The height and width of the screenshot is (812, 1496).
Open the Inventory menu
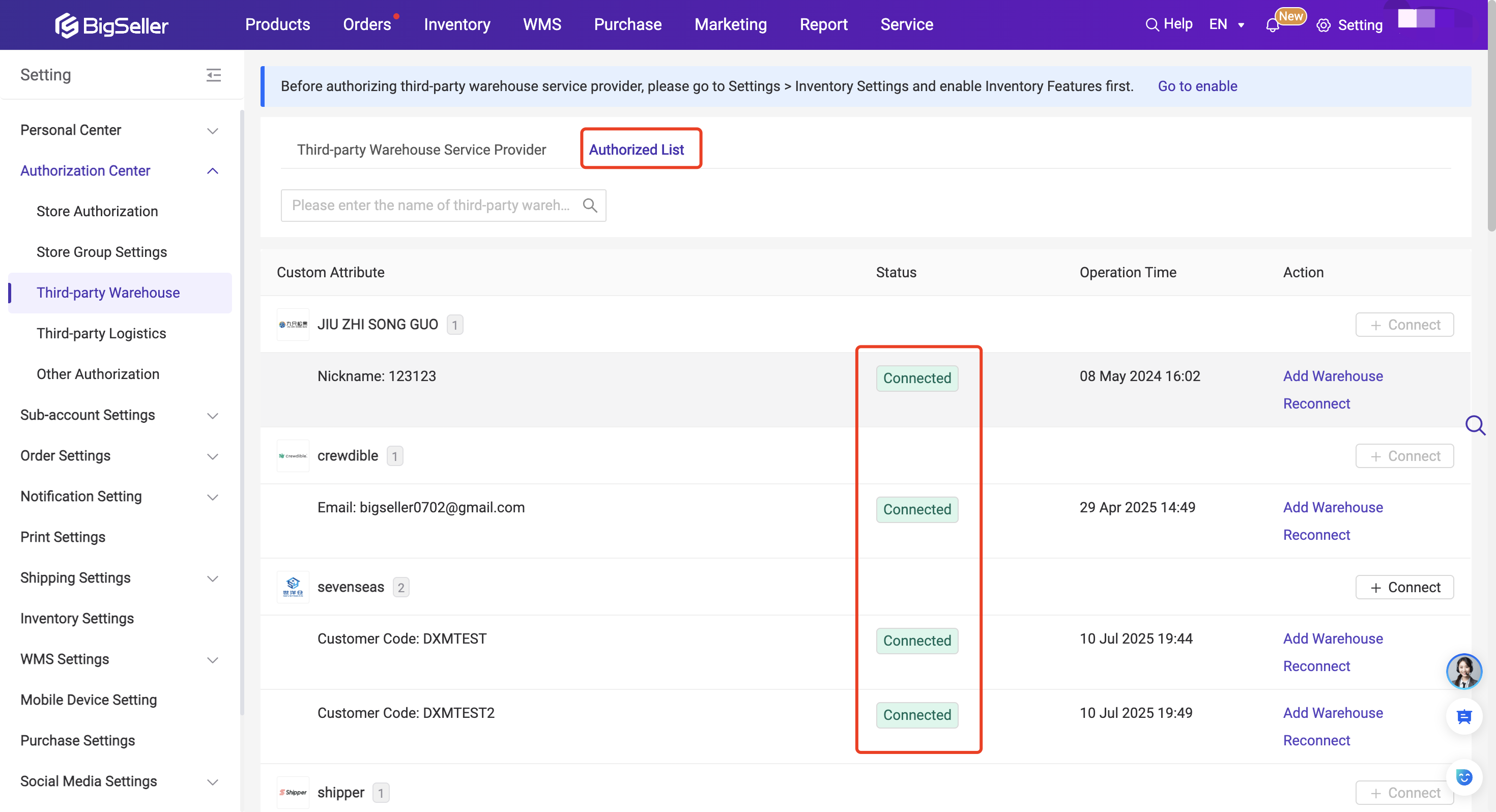pyautogui.click(x=457, y=24)
